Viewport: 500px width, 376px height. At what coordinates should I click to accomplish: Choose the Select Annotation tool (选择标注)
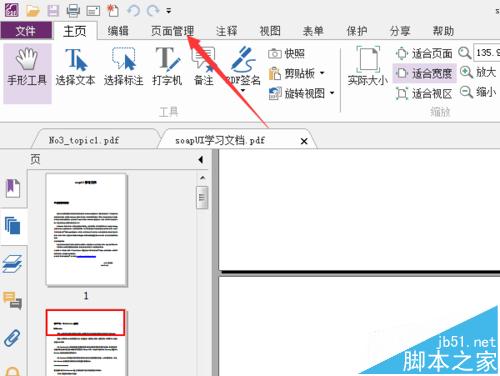point(124,67)
